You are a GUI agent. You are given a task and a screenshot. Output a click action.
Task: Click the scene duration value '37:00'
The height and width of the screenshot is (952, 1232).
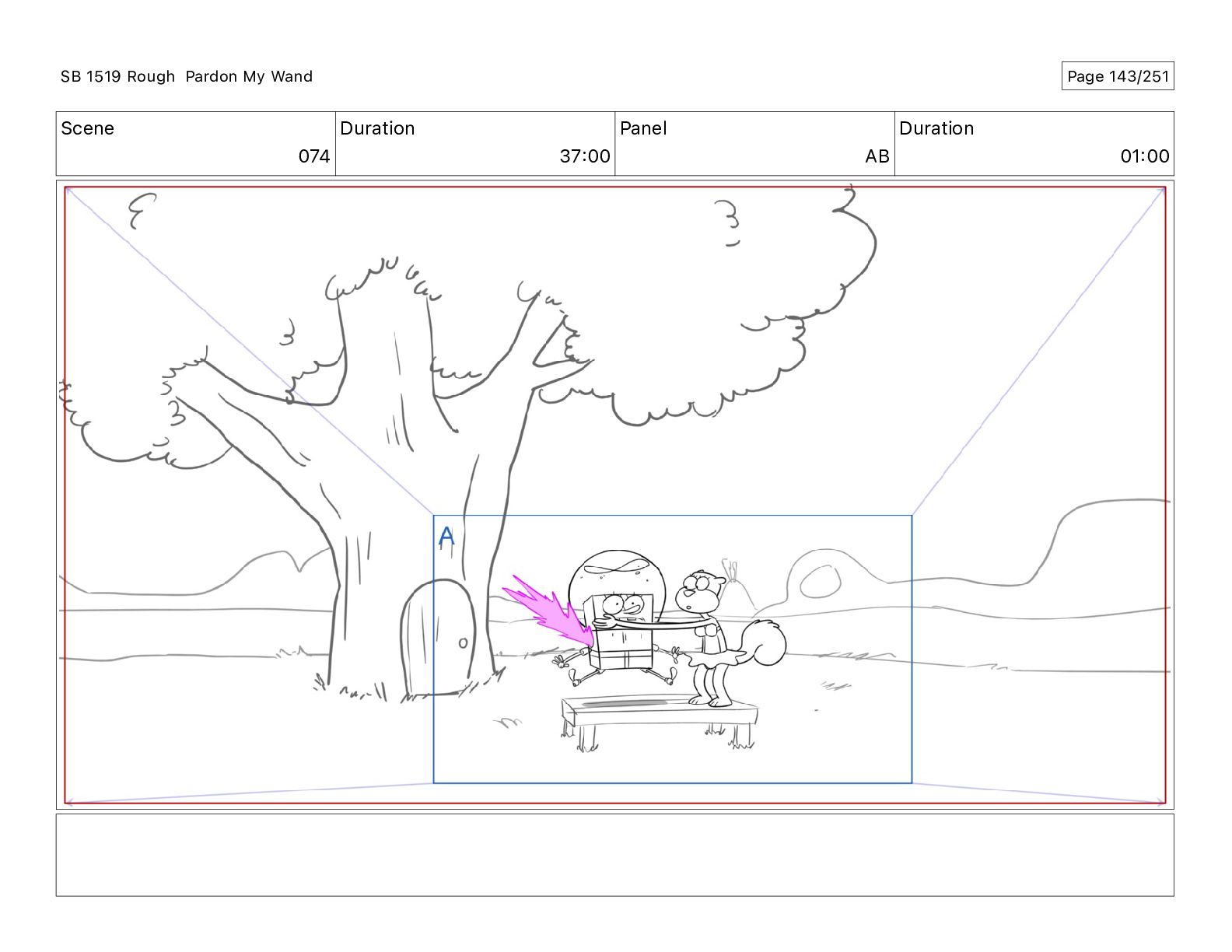585,156
